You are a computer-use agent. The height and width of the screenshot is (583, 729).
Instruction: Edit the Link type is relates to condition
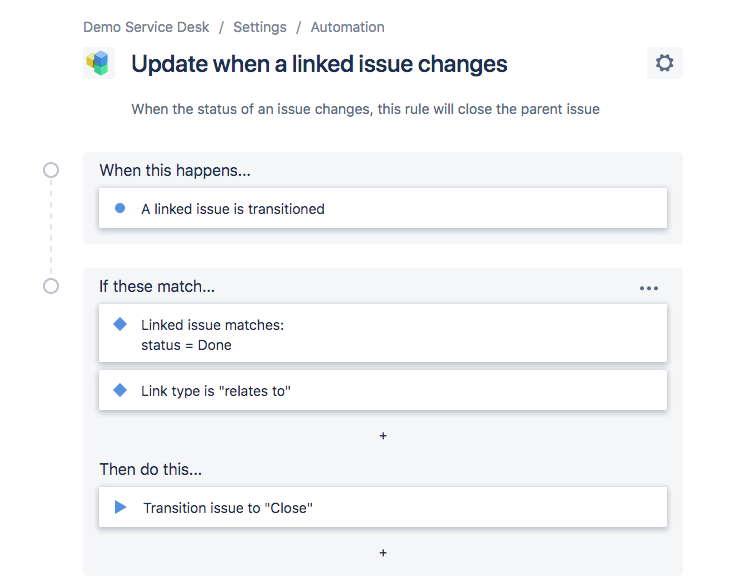383,391
